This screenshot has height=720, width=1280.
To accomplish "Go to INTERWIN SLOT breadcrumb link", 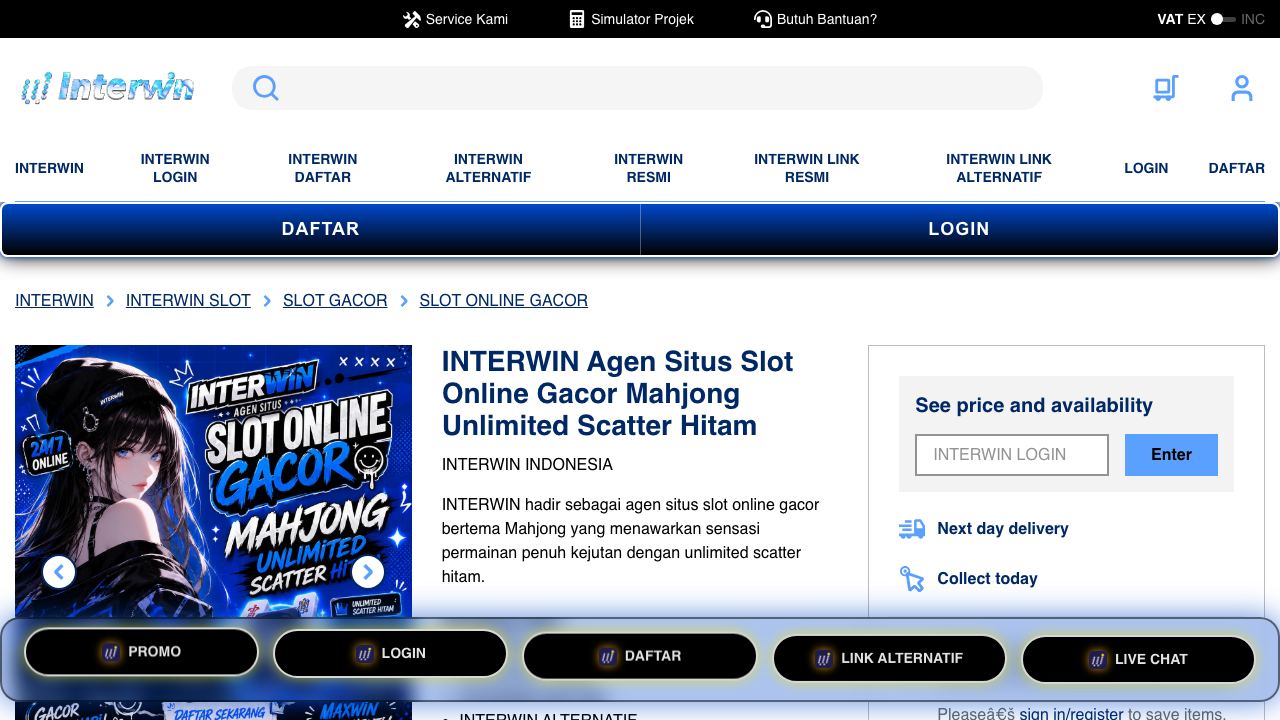I will point(188,300).
